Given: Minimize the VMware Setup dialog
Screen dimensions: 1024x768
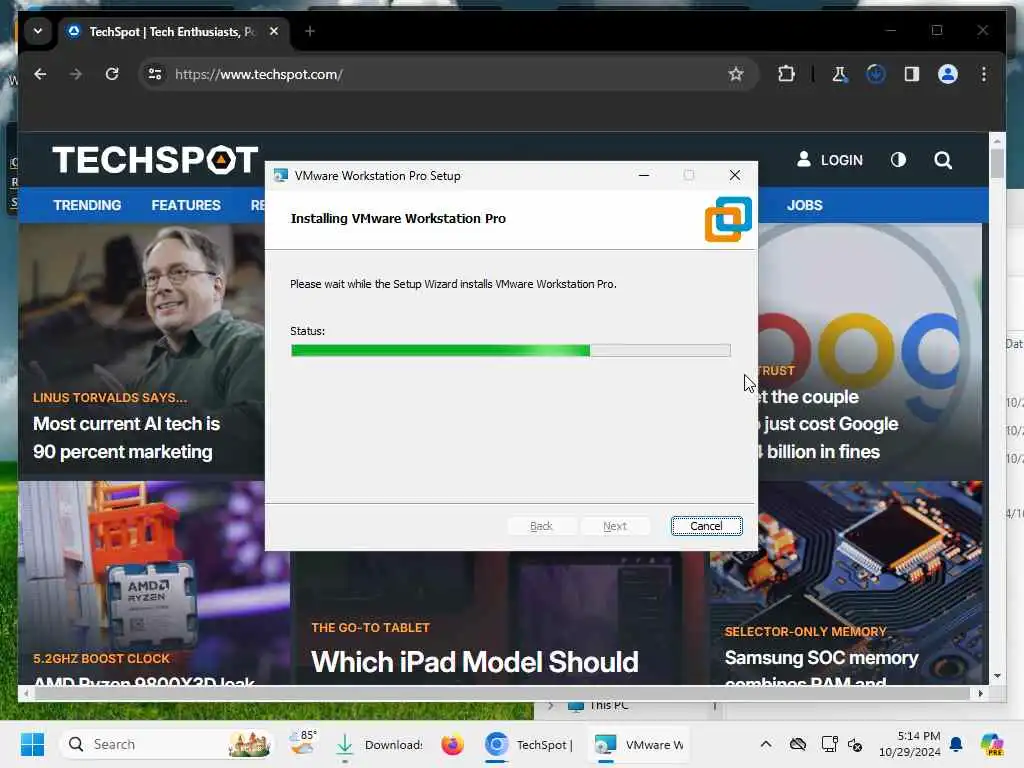Looking at the screenshot, I should (644, 175).
